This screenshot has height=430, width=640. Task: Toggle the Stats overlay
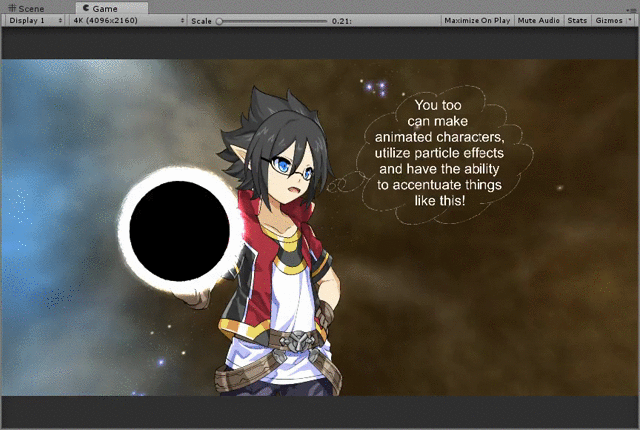(577, 20)
